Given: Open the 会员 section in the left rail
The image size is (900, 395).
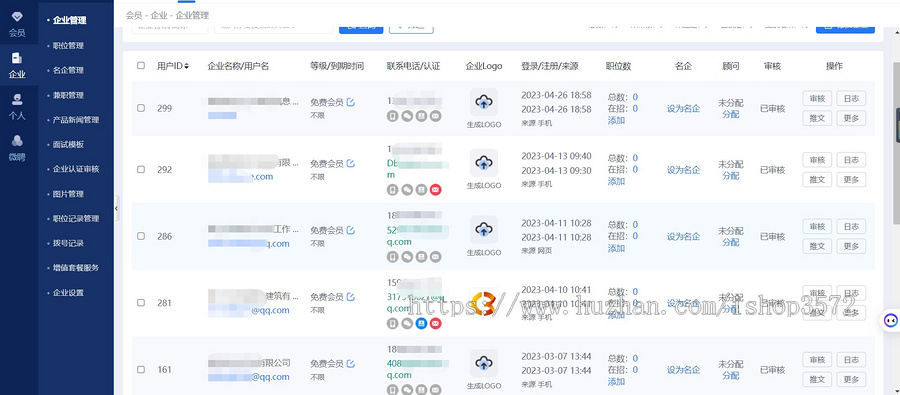Looking at the screenshot, I should pos(17,24).
